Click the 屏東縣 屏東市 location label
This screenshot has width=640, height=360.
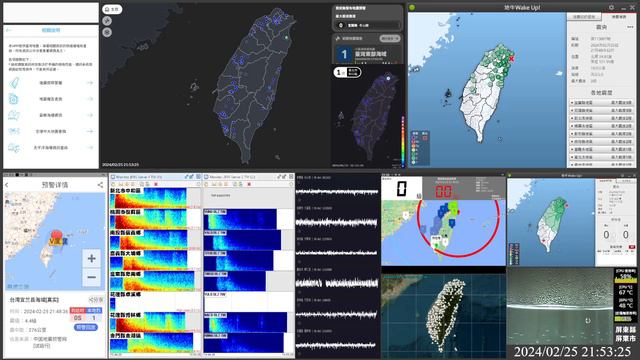626,334
